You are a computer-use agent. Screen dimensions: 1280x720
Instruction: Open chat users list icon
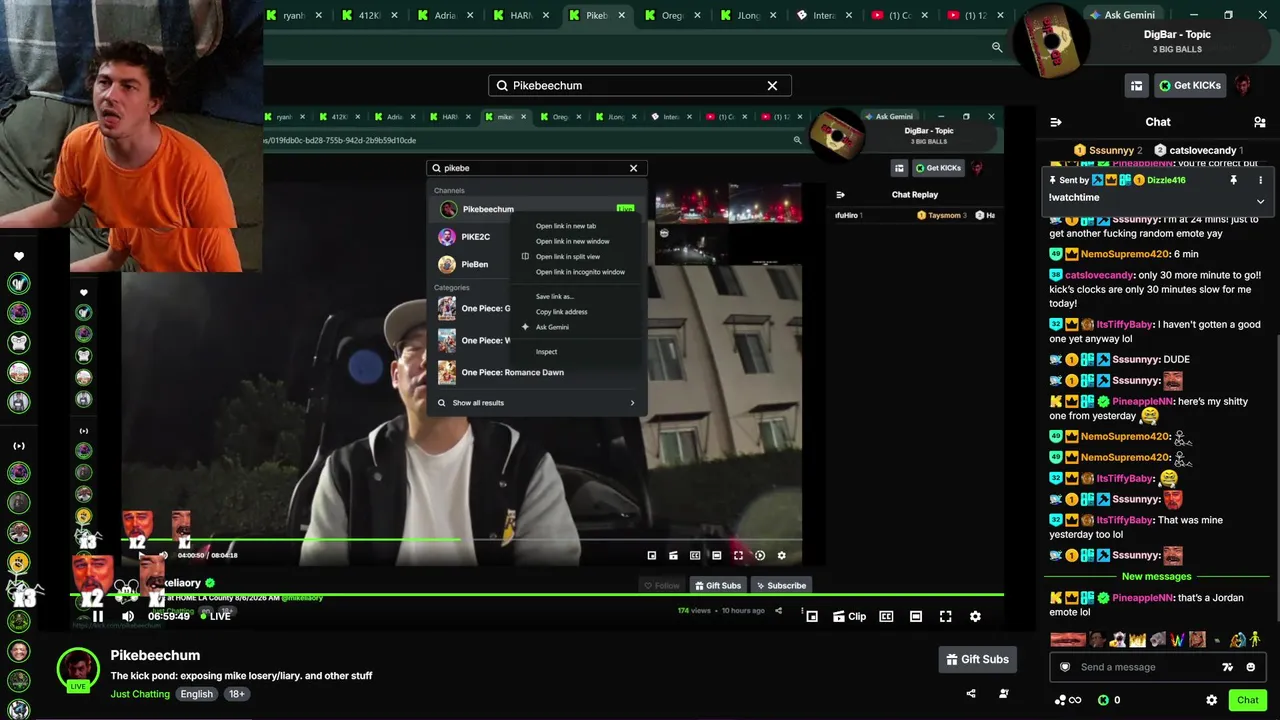[1260, 122]
